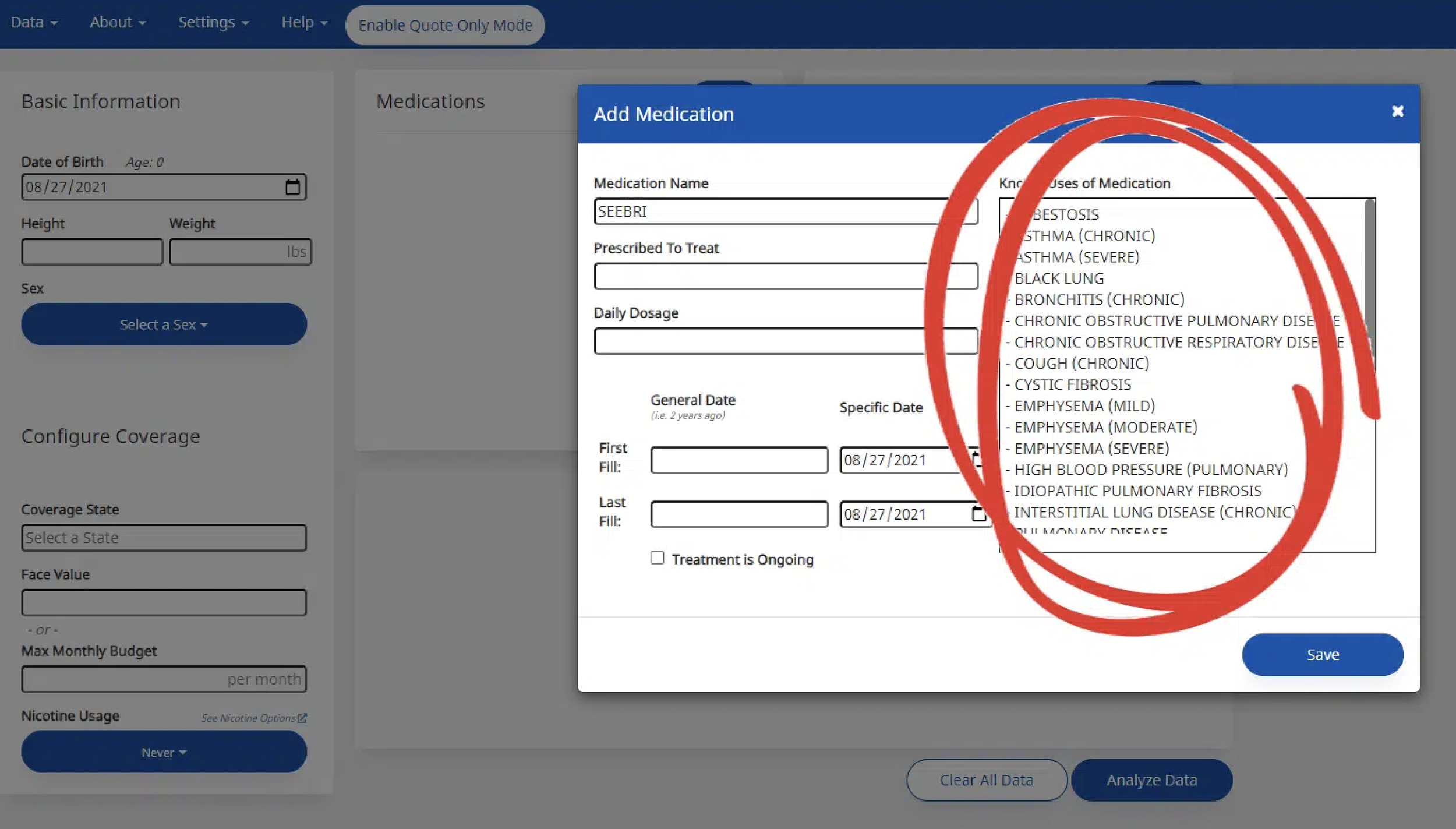The image size is (1456, 829).
Task: Open See Nicotine Options external link
Action: tap(253, 718)
